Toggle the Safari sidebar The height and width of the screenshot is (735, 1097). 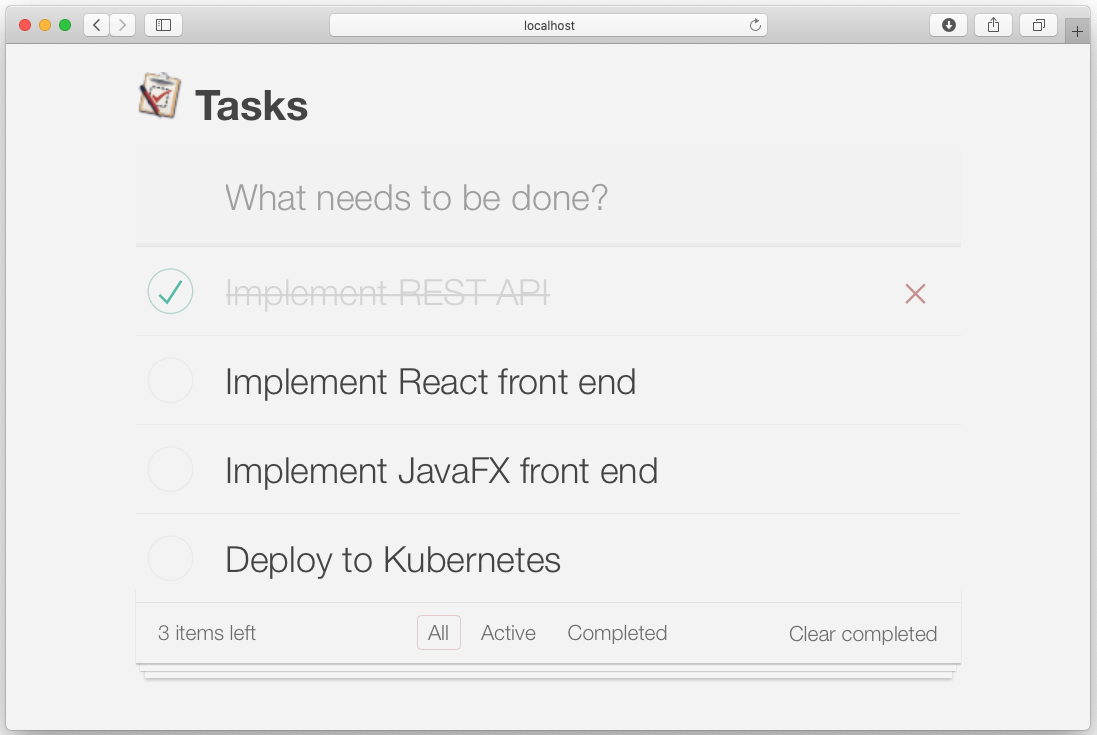point(161,25)
